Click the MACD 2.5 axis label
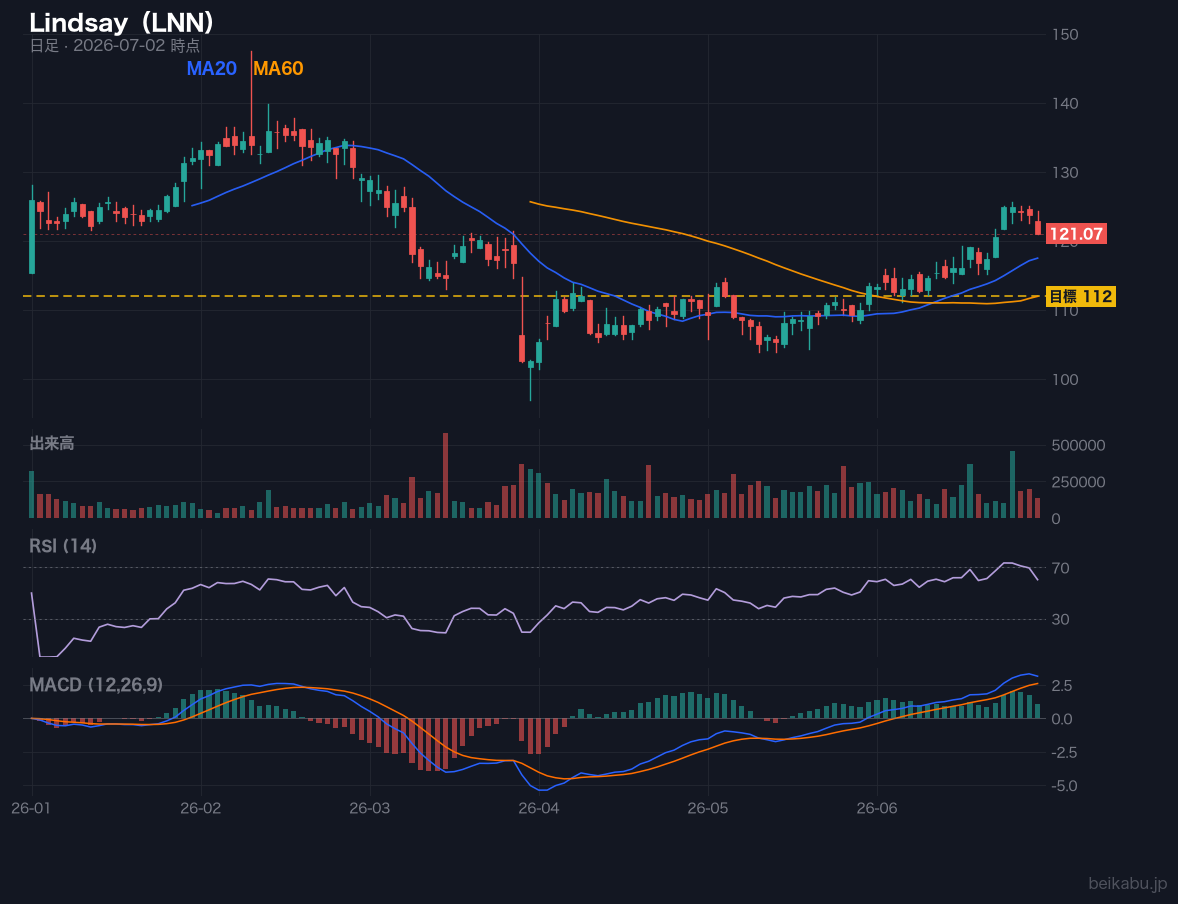1178x904 pixels. pyautogui.click(x=1062, y=685)
